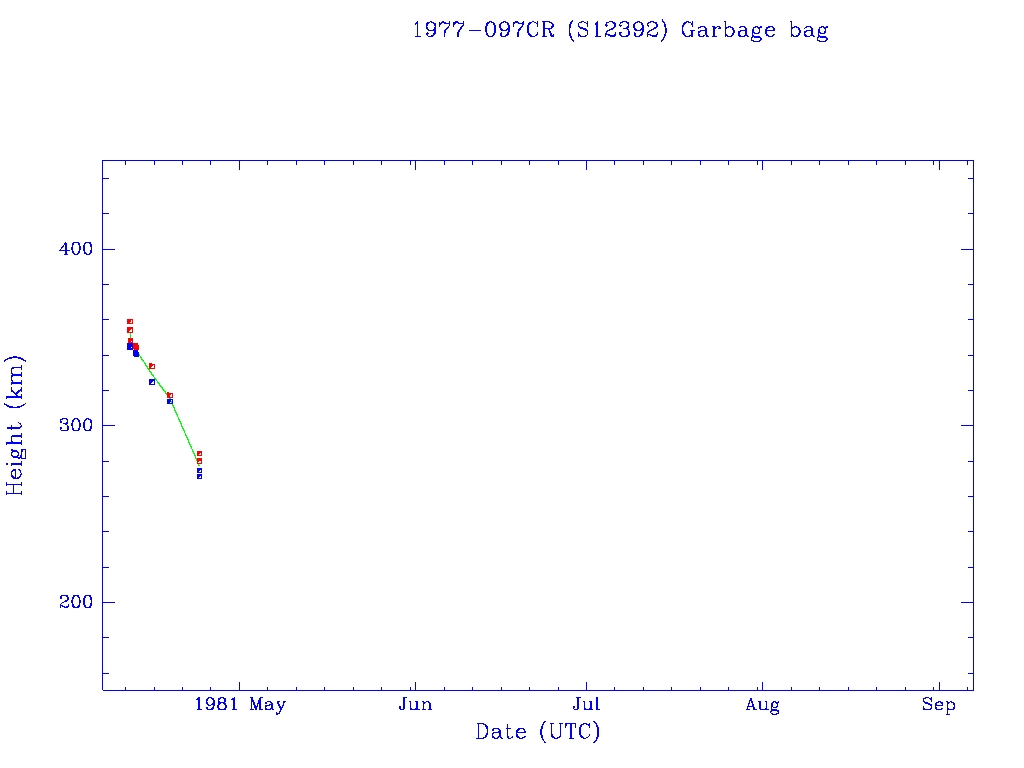The height and width of the screenshot is (768, 1024).
Task: Click the green line's final steep segment
Action: coord(185,432)
